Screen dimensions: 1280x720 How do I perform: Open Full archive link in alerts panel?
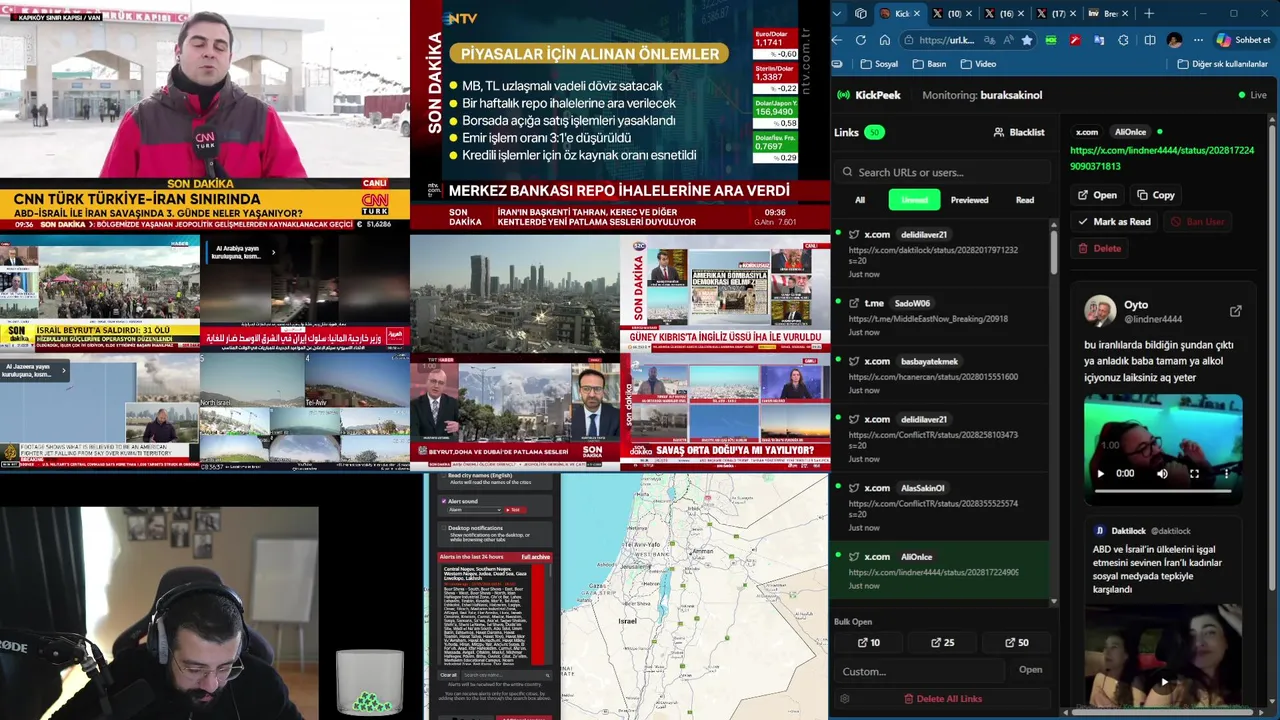[535, 557]
